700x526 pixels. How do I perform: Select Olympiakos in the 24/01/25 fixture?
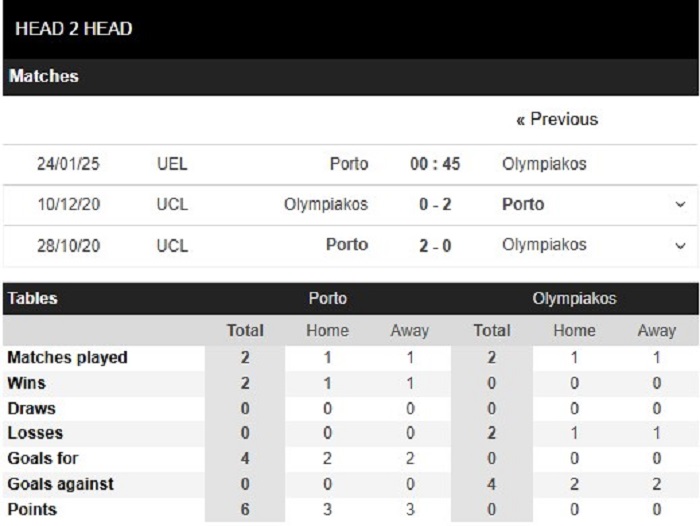tap(544, 164)
